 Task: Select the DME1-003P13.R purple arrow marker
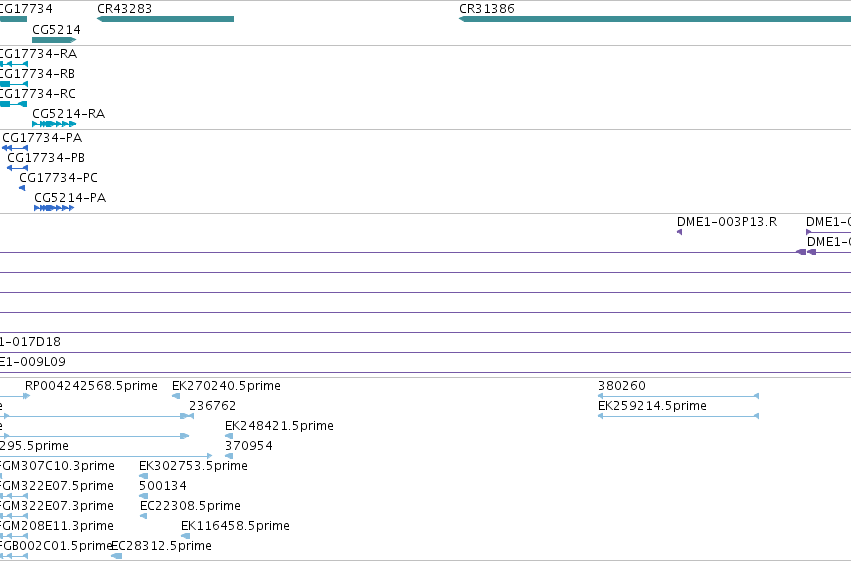pos(679,232)
